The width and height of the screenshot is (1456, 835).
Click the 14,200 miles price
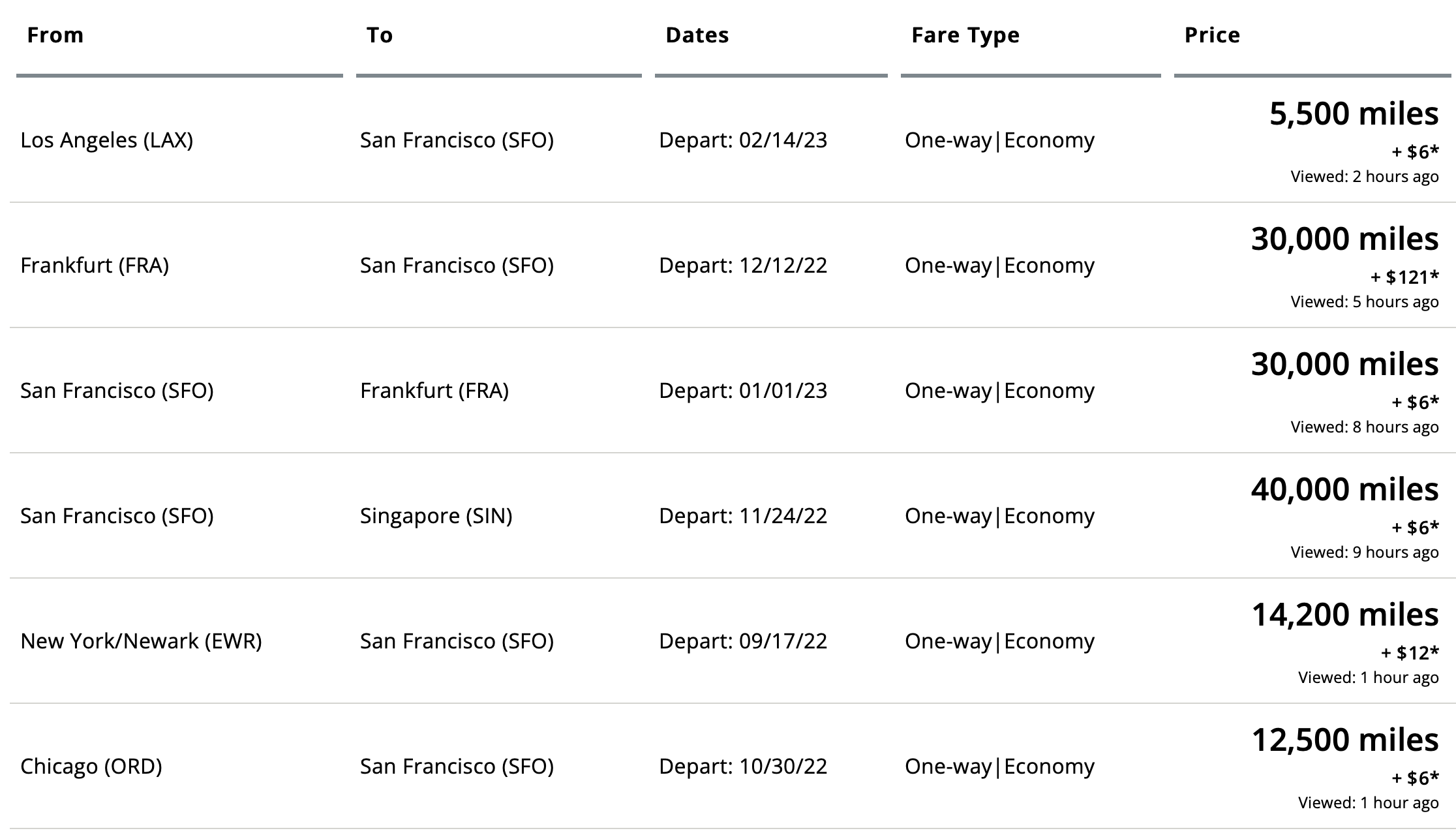(x=1344, y=615)
